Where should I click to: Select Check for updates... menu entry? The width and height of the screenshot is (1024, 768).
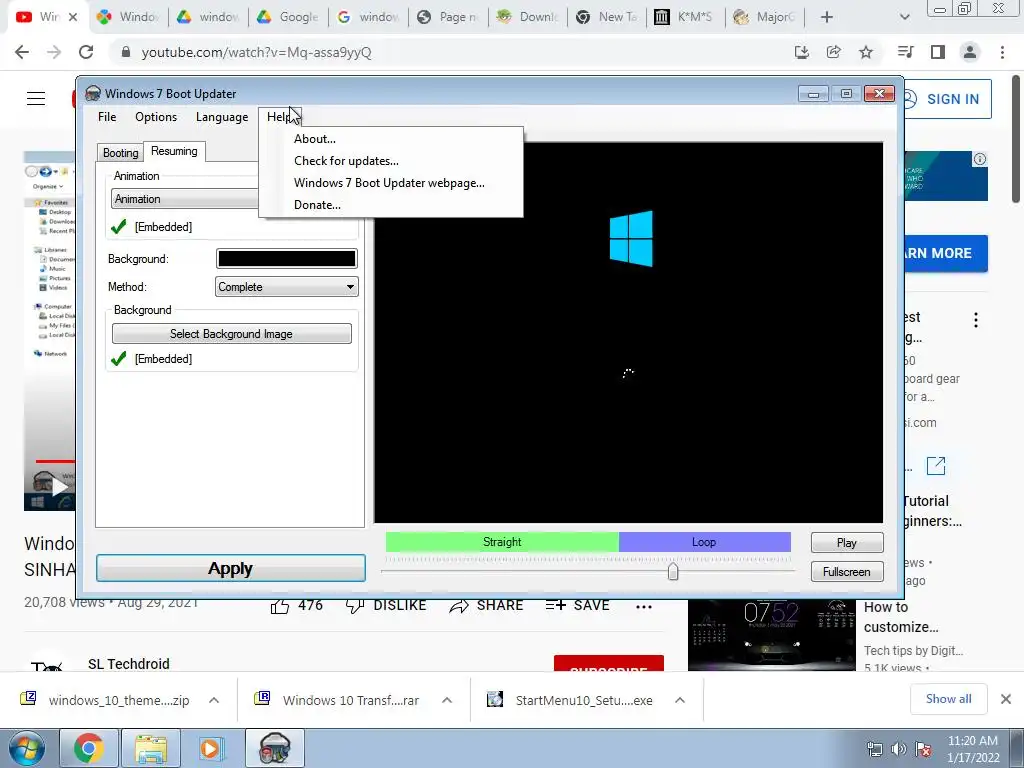346,161
